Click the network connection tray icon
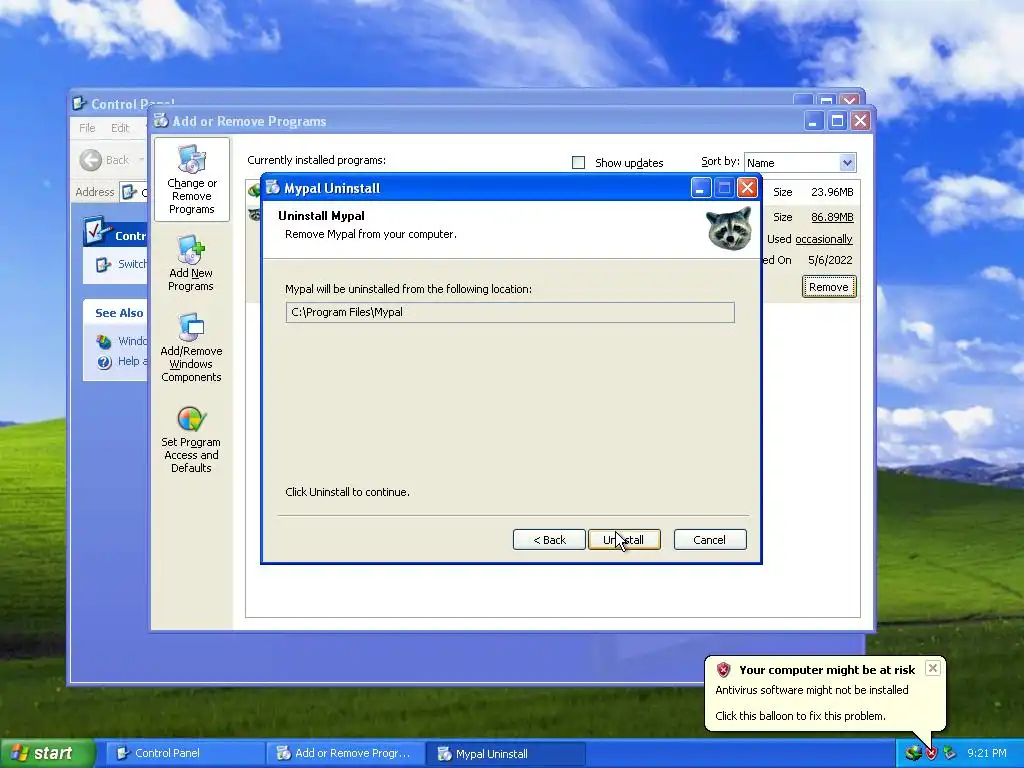The image size is (1024, 768). [913, 754]
